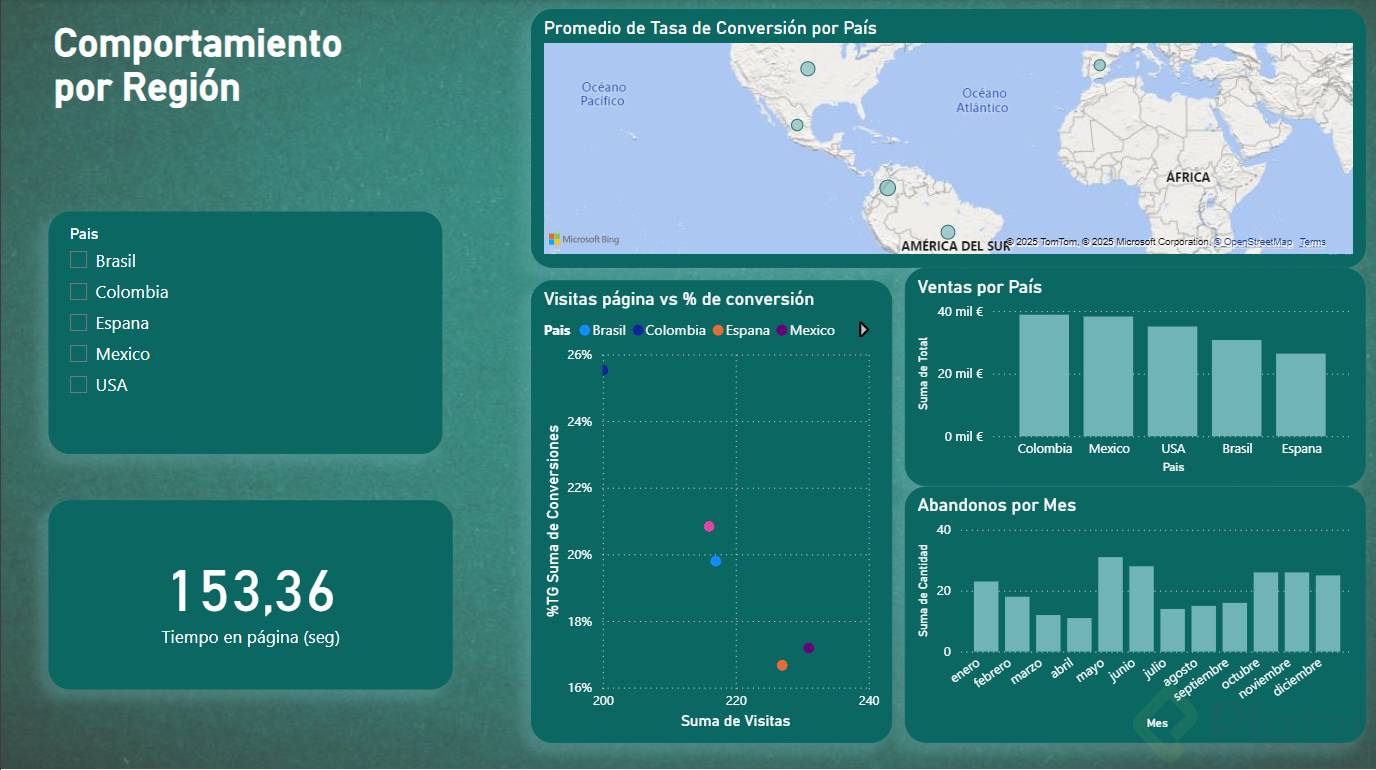Click the Brasil bar in Ventas por País
Viewport: 1376px width, 770px height.
click(x=1237, y=388)
